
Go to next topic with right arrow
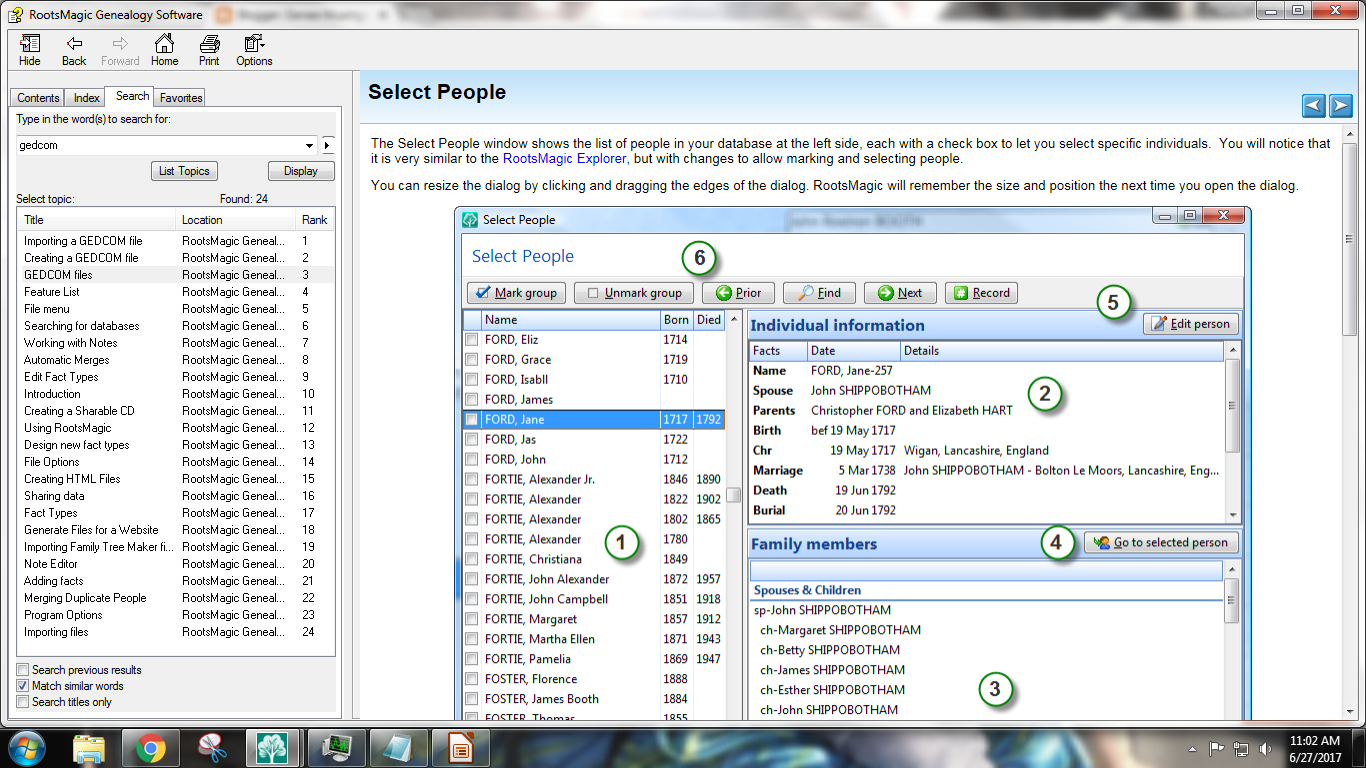(x=1341, y=105)
